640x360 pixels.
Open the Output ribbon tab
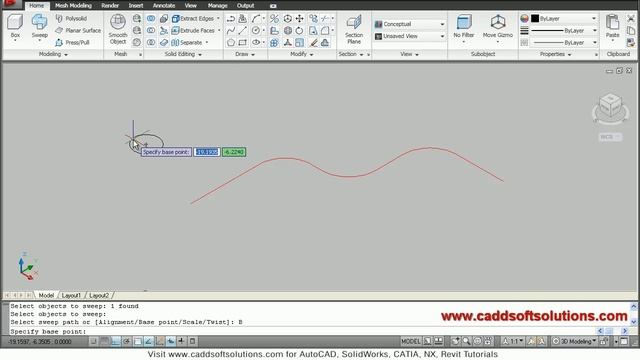245,6
